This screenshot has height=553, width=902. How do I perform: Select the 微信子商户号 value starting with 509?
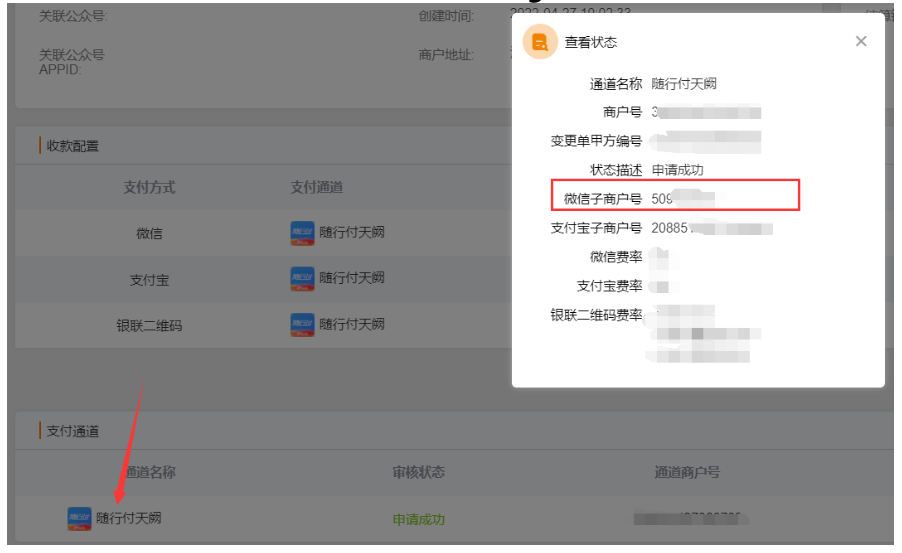681,198
